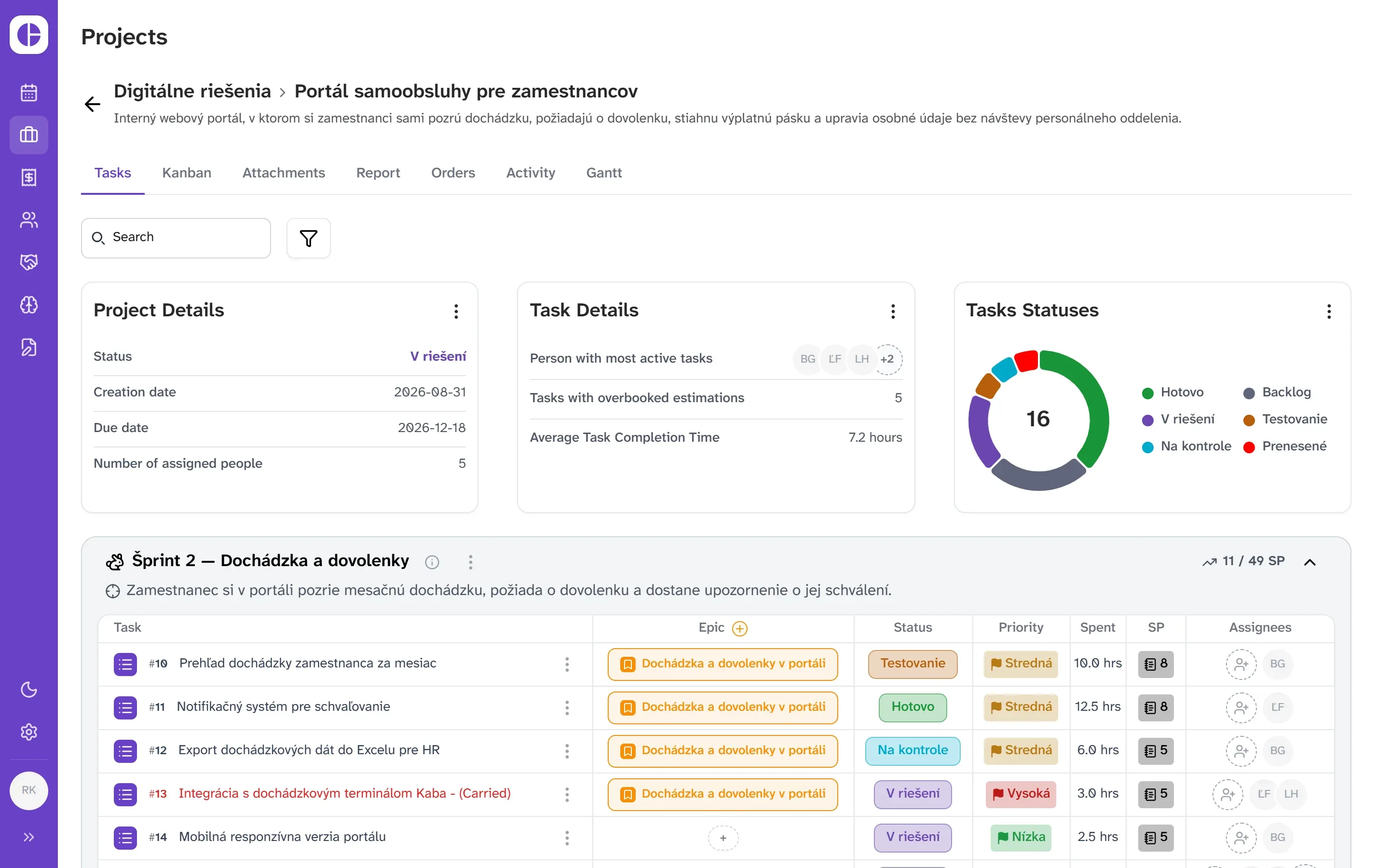Change Na kontrole status of task #12
The image size is (1389, 868).
pyautogui.click(x=912, y=751)
